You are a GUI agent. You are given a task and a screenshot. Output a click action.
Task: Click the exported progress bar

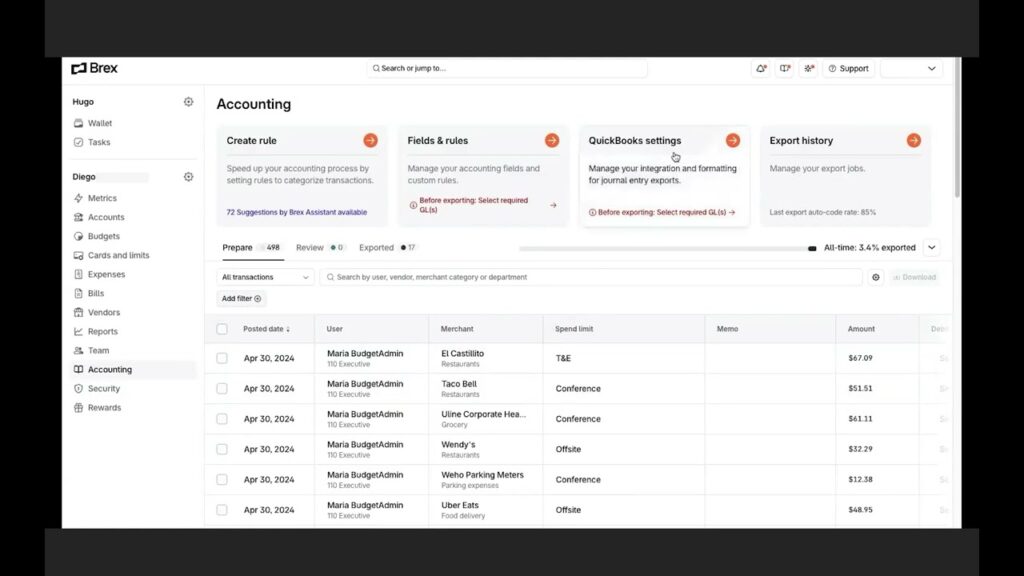click(667, 249)
